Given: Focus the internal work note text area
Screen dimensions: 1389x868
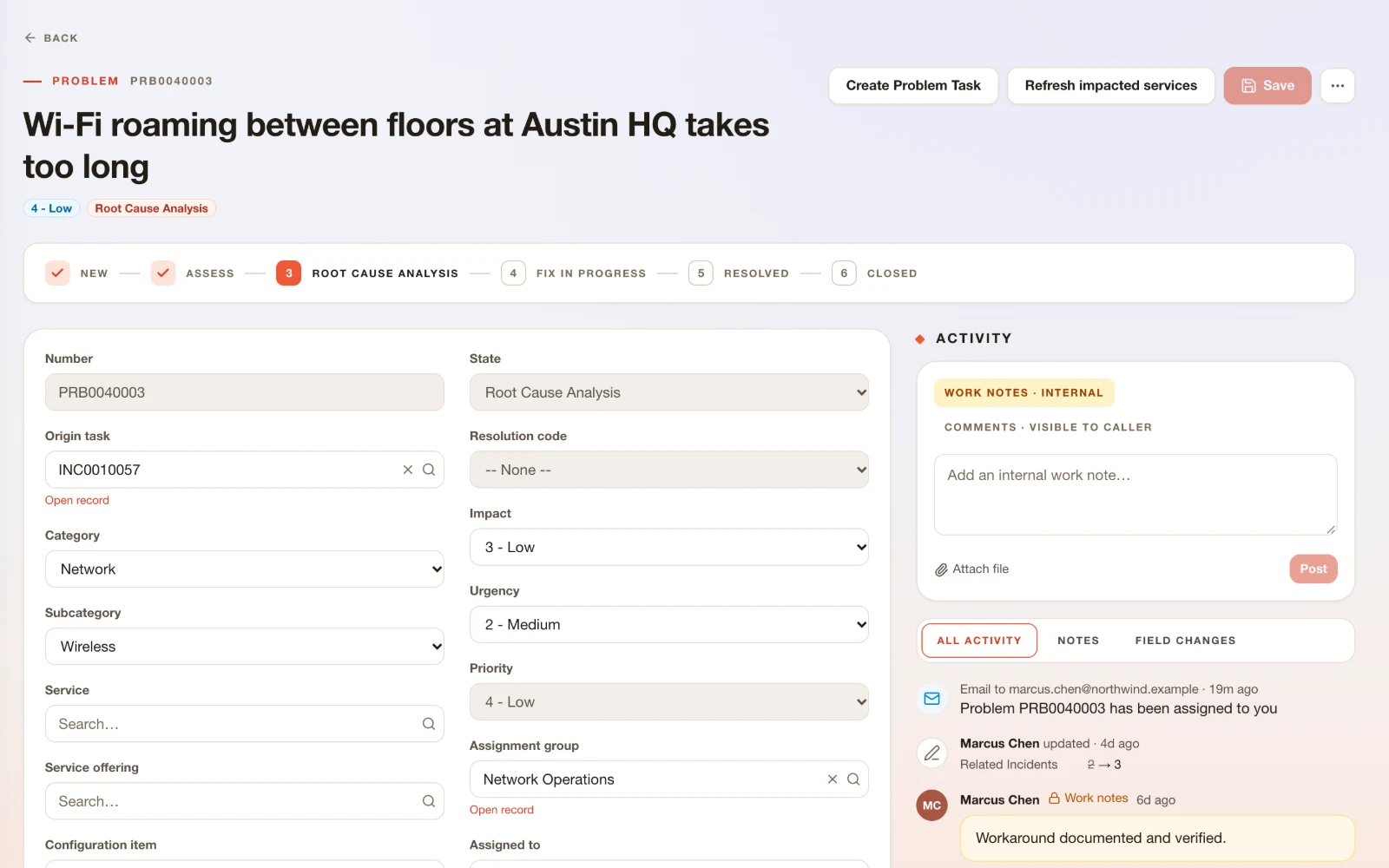Looking at the screenshot, I should pyautogui.click(x=1136, y=495).
